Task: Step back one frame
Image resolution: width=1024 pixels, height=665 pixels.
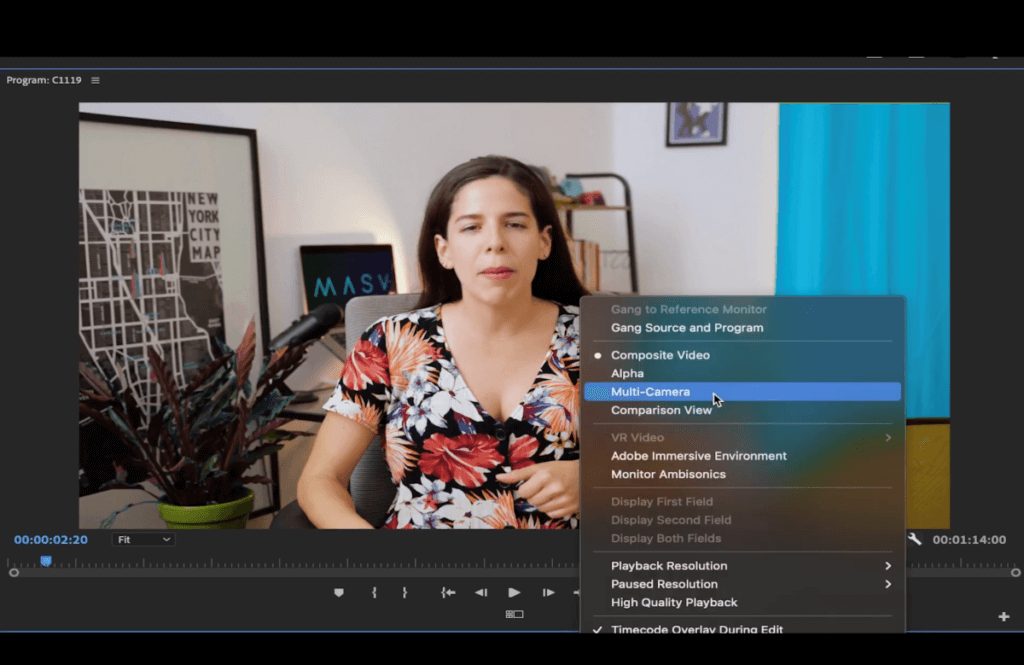Action: click(481, 591)
